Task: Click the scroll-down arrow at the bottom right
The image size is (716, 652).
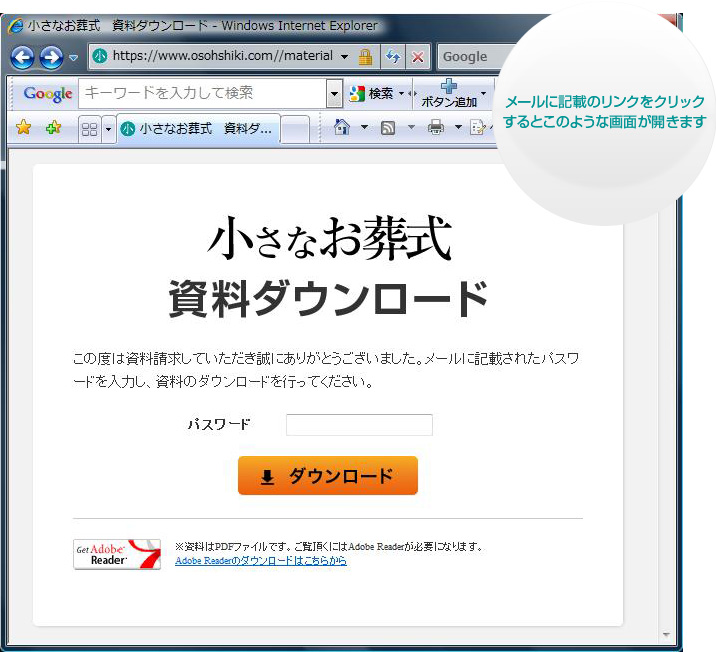Action: click(x=666, y=635)
